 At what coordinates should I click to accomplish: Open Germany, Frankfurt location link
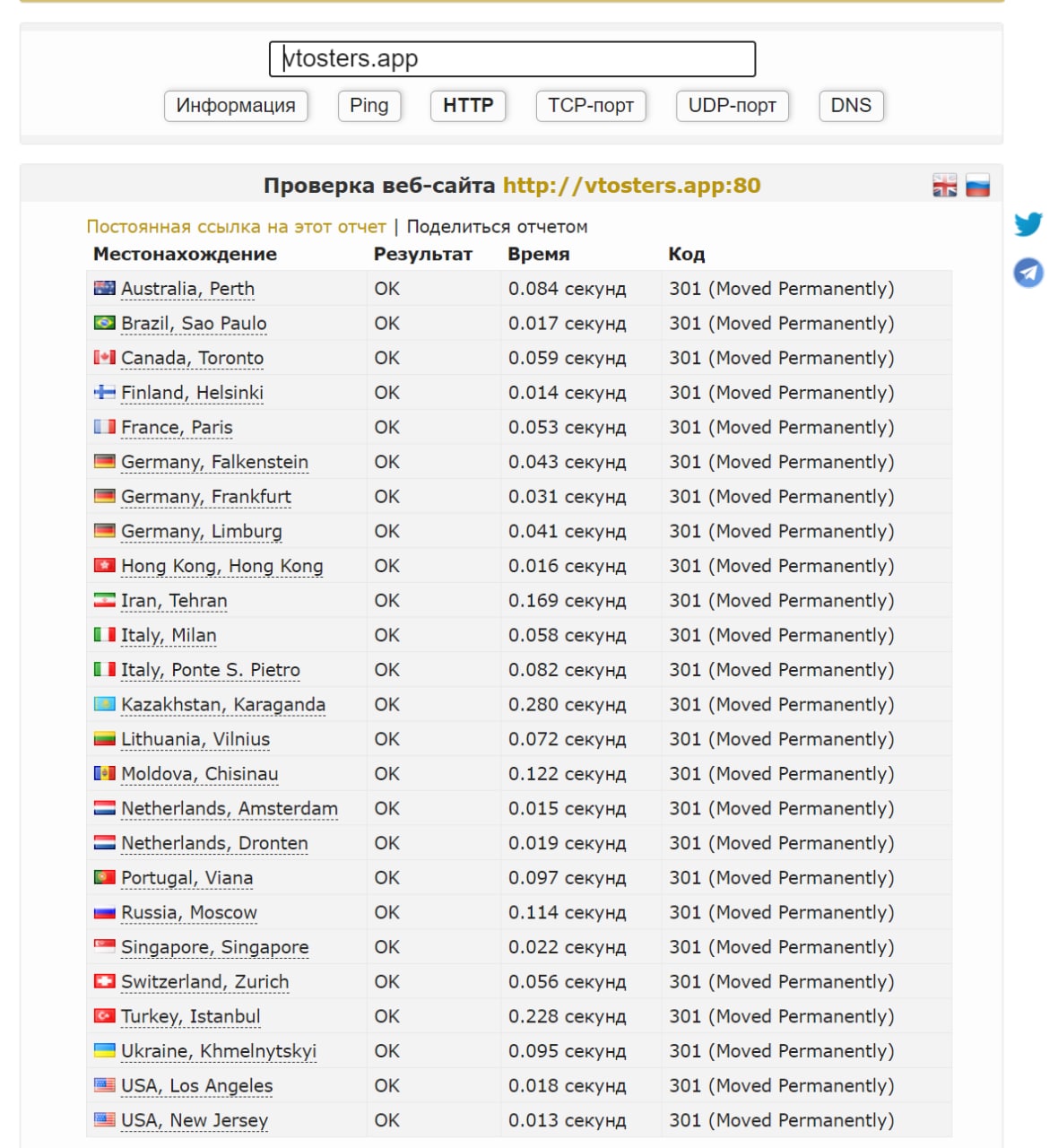pos(206,497)
